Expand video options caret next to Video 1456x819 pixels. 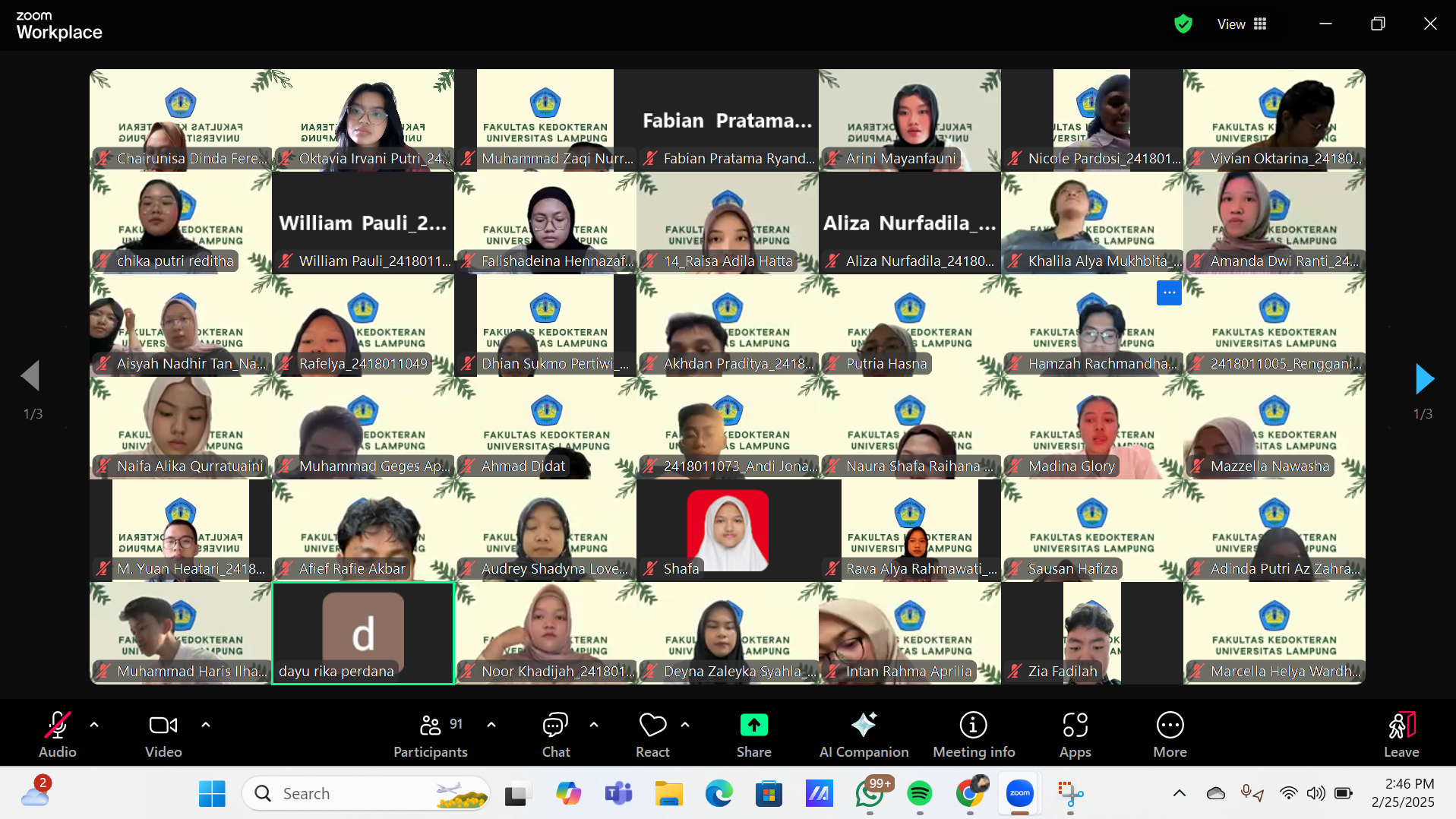206,725
